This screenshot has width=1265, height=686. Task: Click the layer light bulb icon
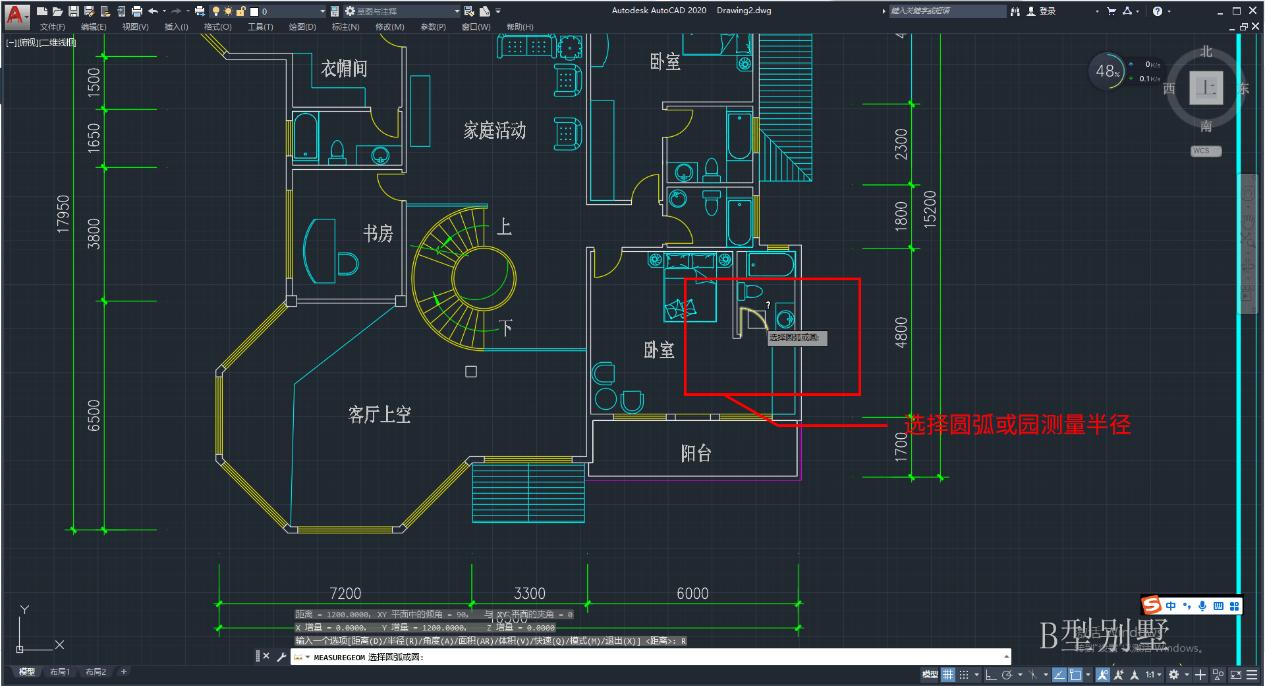point(217,10)
